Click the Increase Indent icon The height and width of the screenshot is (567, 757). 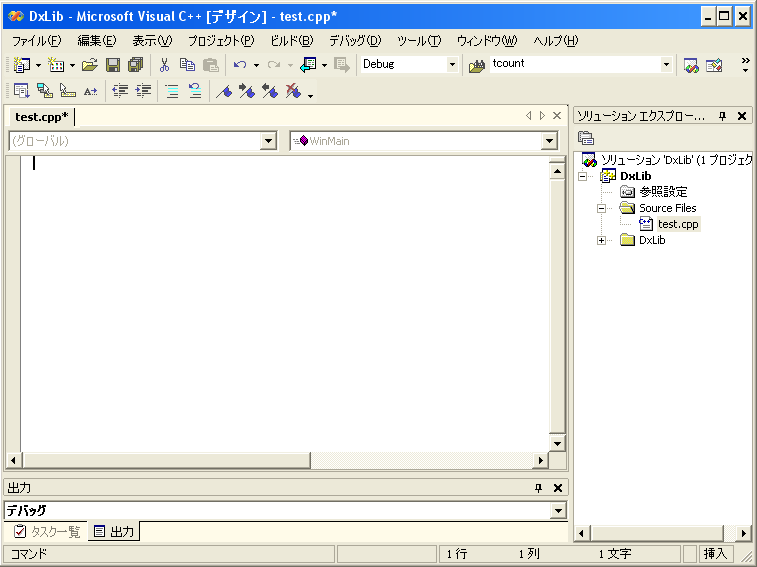pyautogui.click(x=143, y=90)
